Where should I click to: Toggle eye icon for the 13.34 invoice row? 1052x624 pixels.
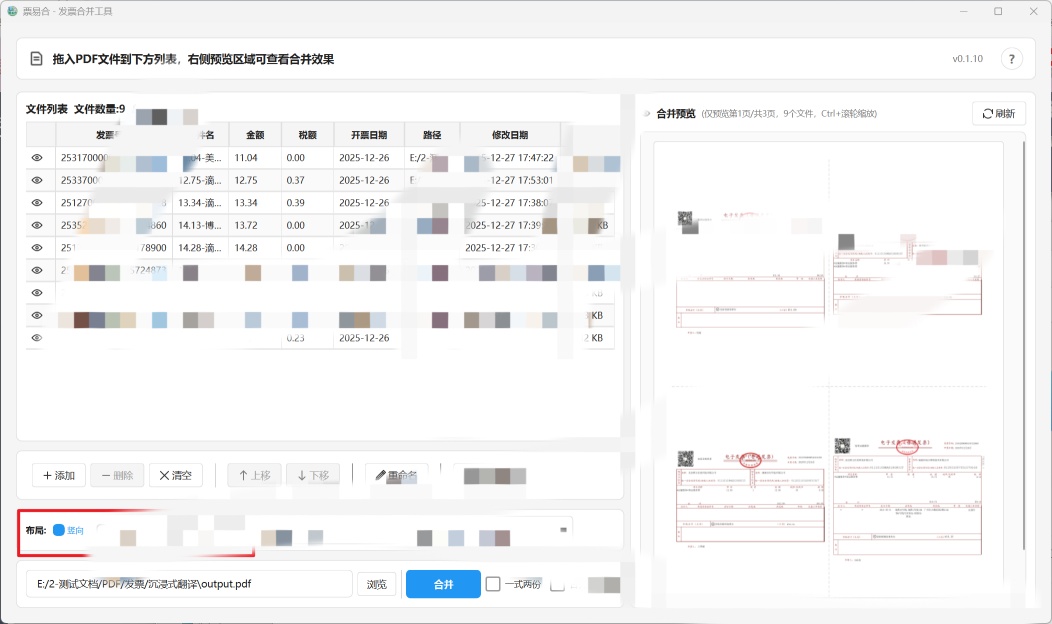tap(37, 203)
